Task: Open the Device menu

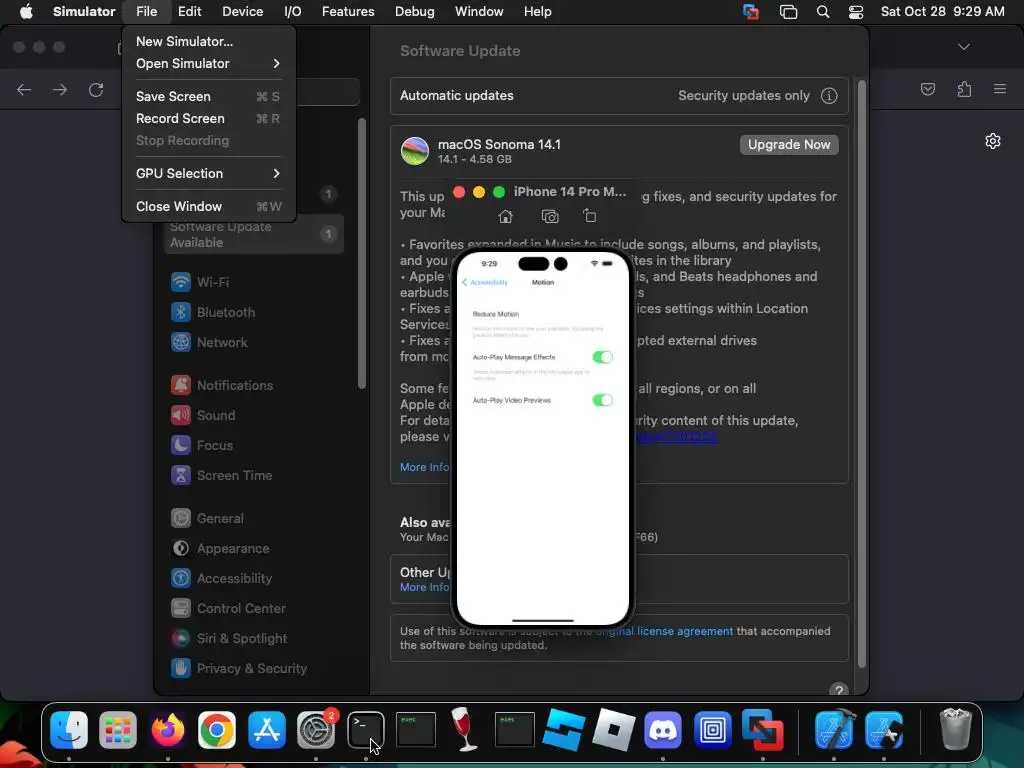Action: coord(242,12)
